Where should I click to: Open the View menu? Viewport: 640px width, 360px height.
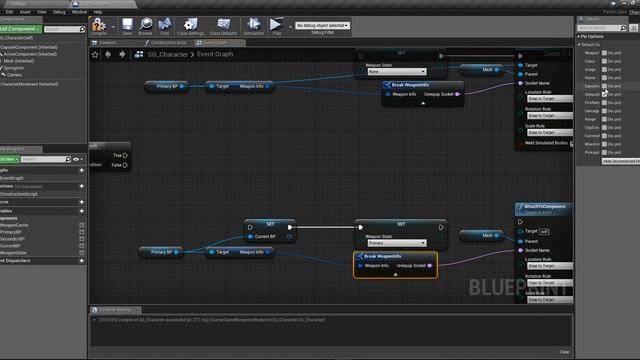click(x=42, y=12)
